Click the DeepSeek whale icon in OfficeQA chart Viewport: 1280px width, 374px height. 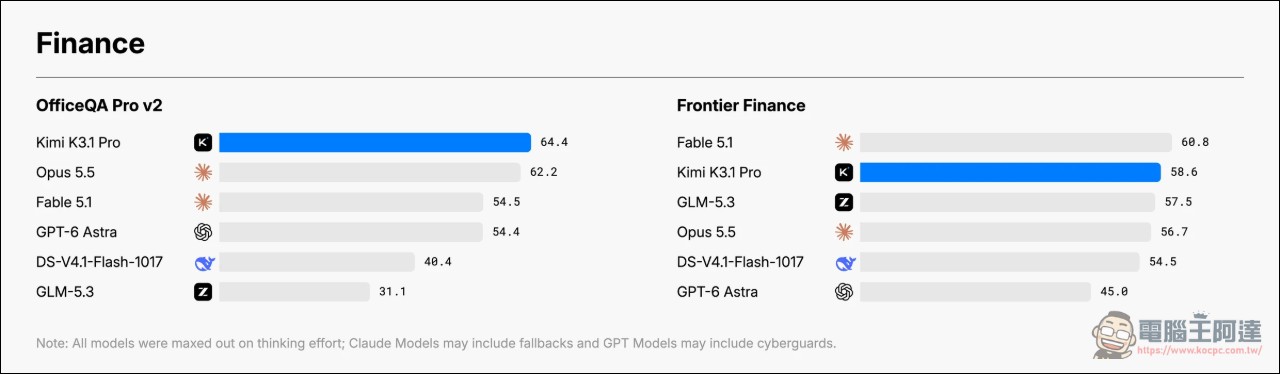click(x=203, y=263)
